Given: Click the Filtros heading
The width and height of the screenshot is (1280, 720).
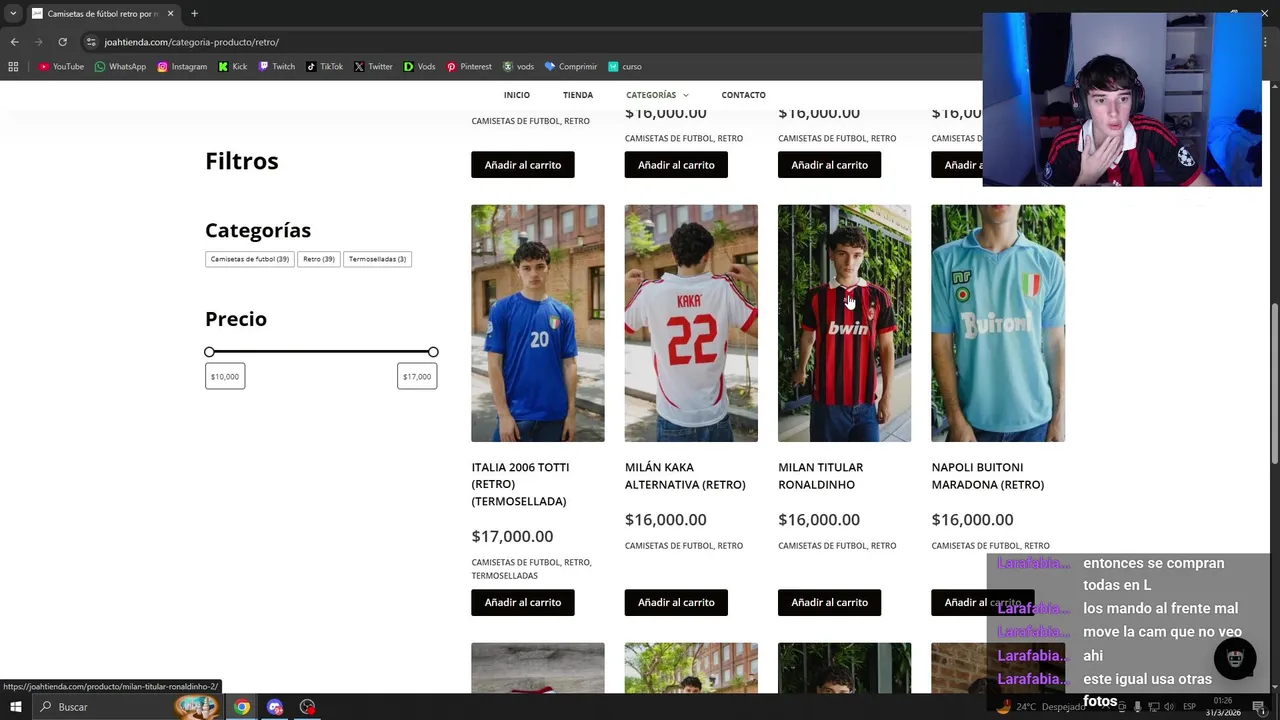Looking at the screenshot, I should [x=242, y=161].
